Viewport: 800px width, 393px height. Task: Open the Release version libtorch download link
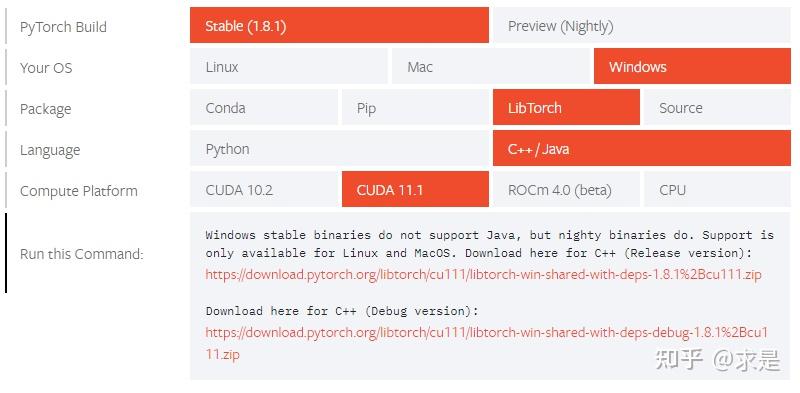tap(483, 274)
